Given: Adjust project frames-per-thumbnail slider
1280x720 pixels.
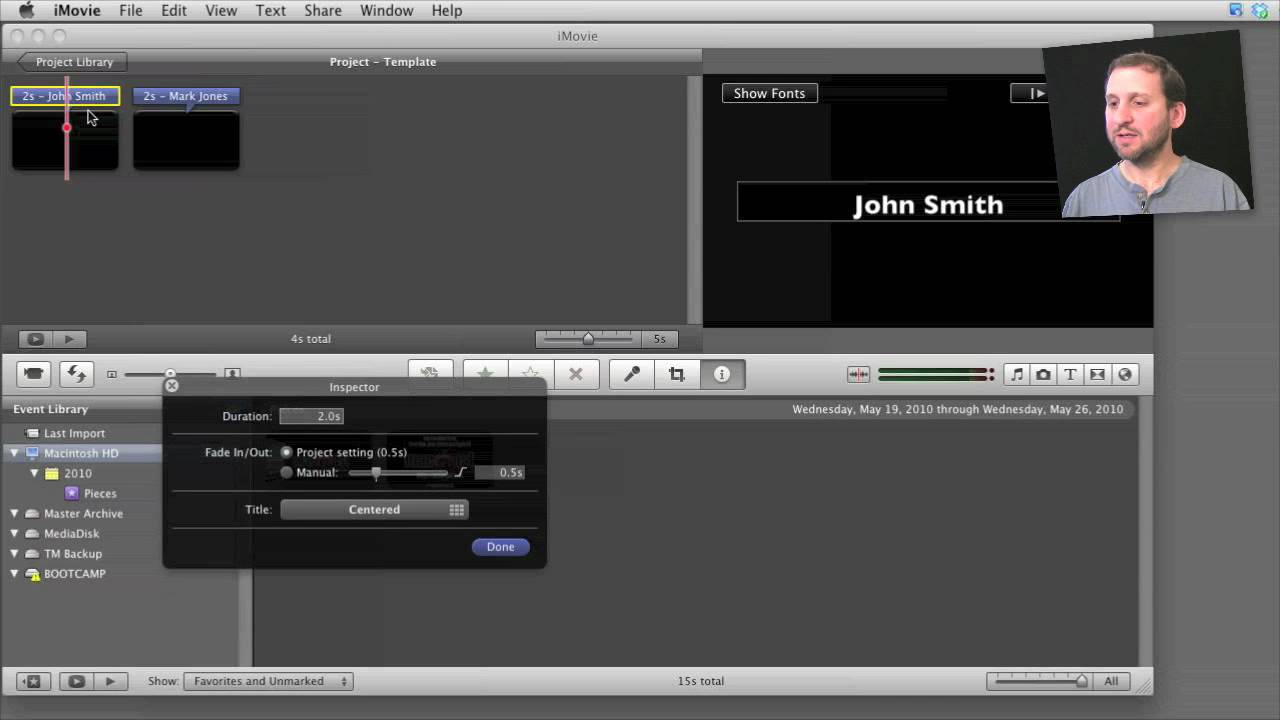Looking at the screenshot, I should [x=588, y=339].
